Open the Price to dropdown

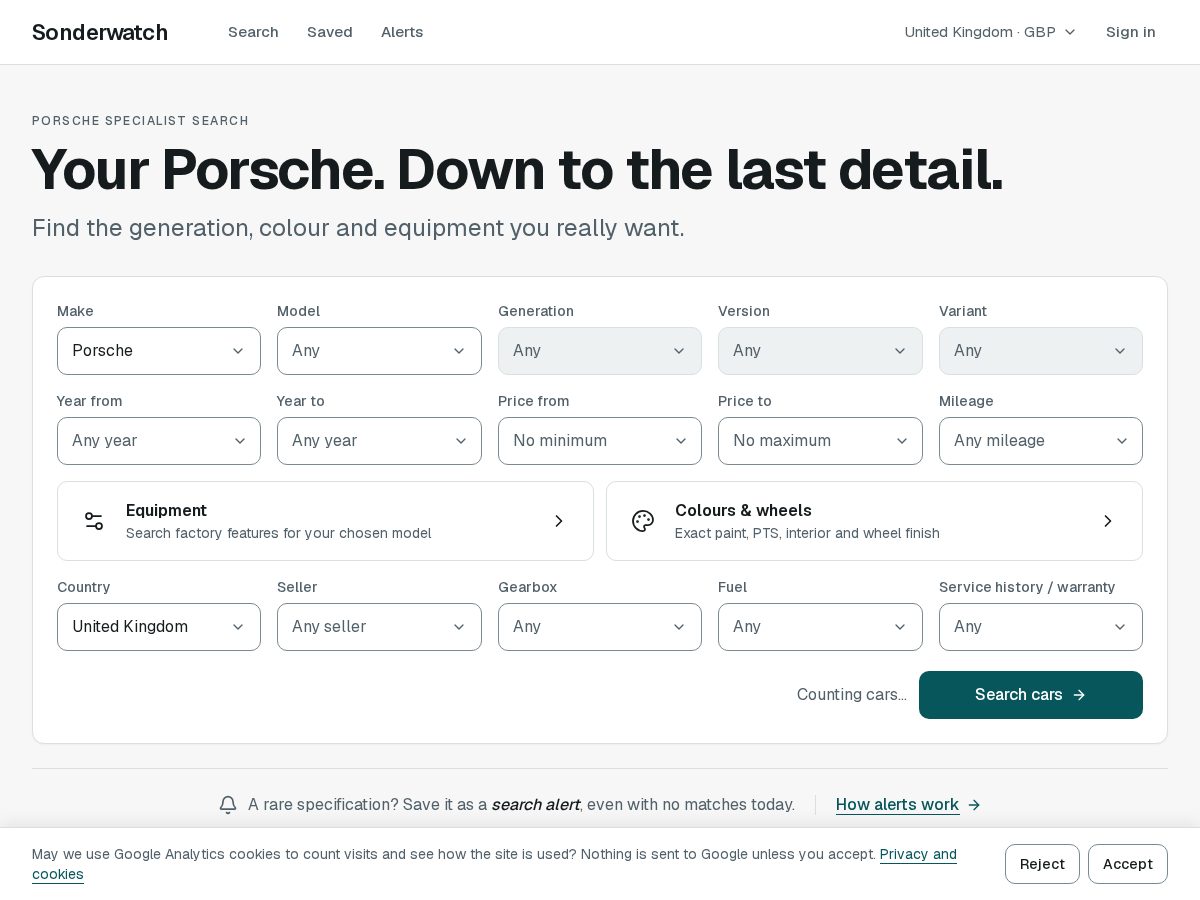820,441
